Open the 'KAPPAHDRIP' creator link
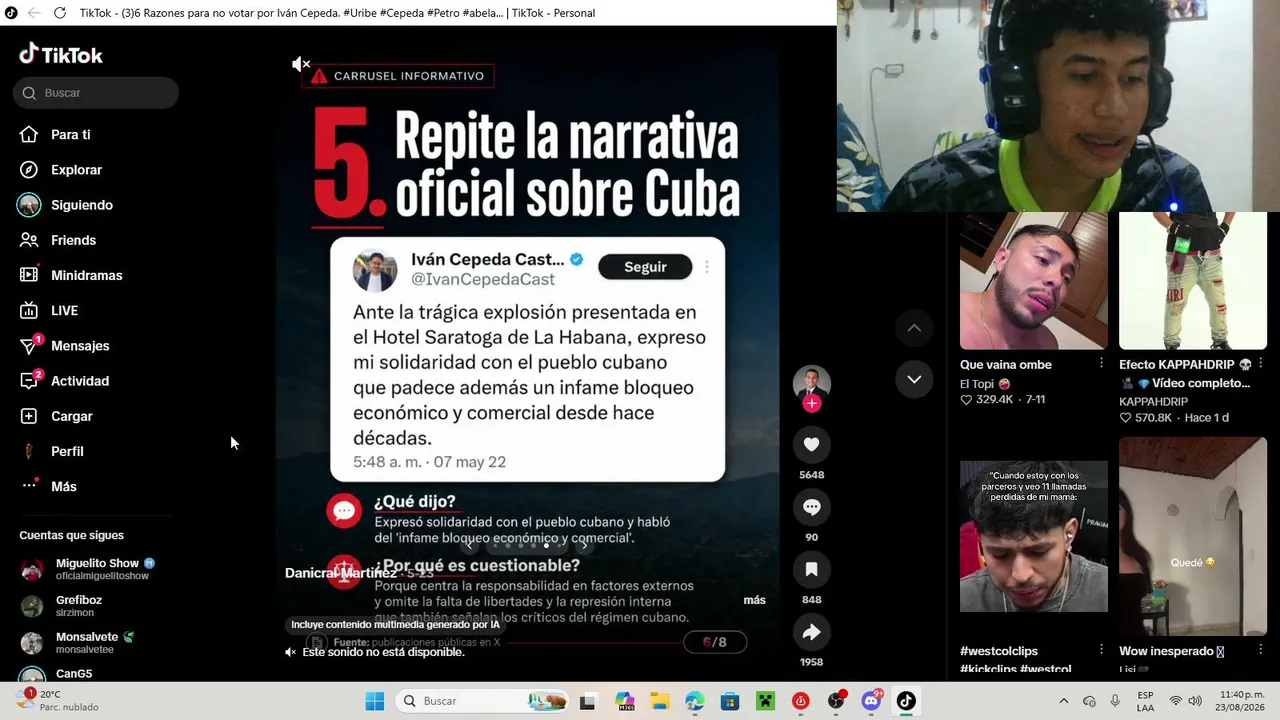 pyautogui.click(x=1153, y=401)
